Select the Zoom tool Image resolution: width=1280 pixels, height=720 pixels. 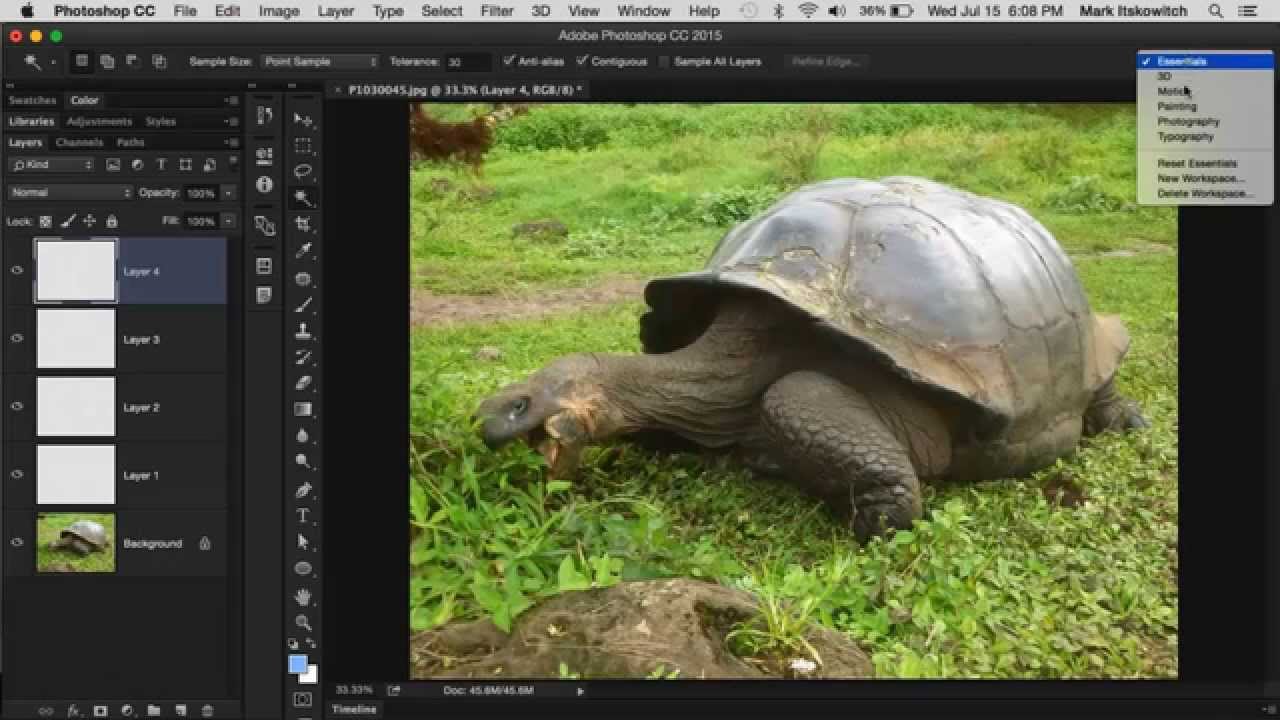pos(303,622)
